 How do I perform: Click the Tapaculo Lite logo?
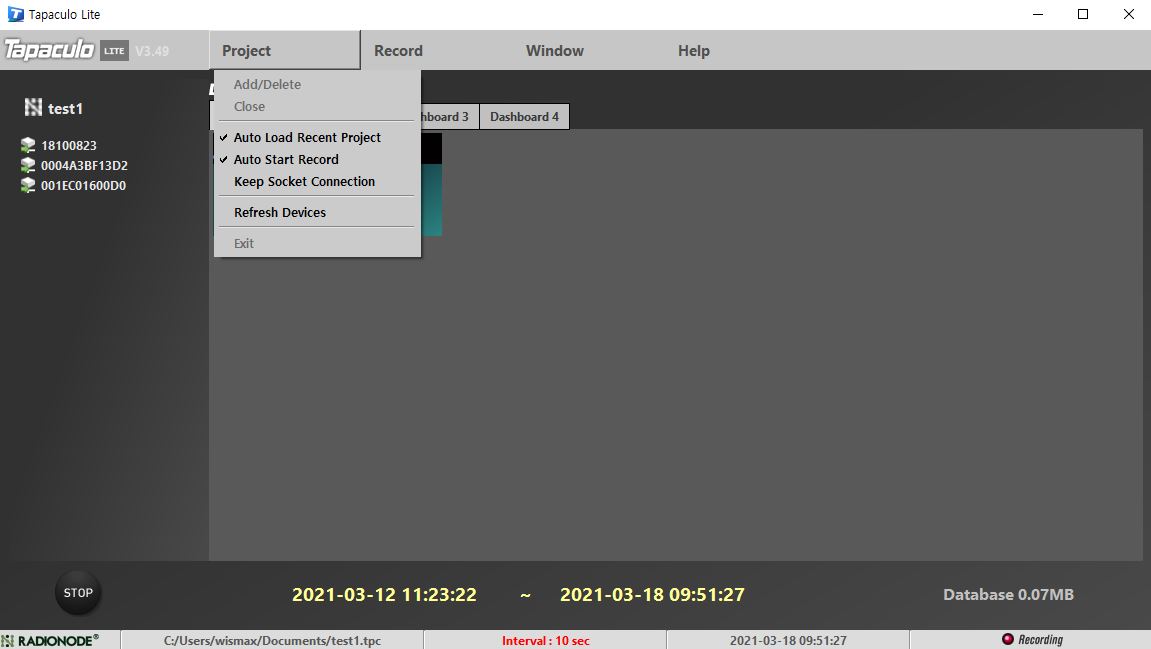point(49,50)
